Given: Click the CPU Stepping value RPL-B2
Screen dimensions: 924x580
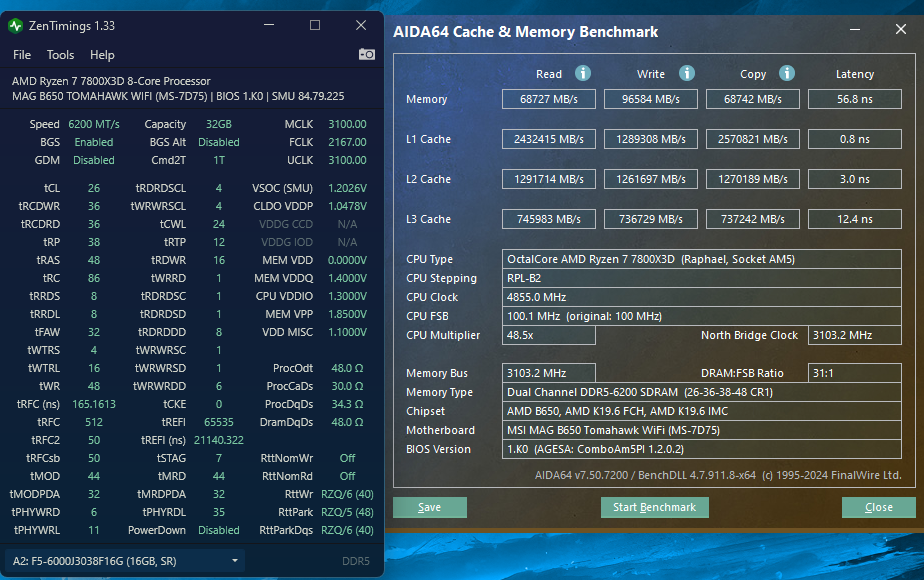Looking at the screenshot, I should click(x=701, y=278).
